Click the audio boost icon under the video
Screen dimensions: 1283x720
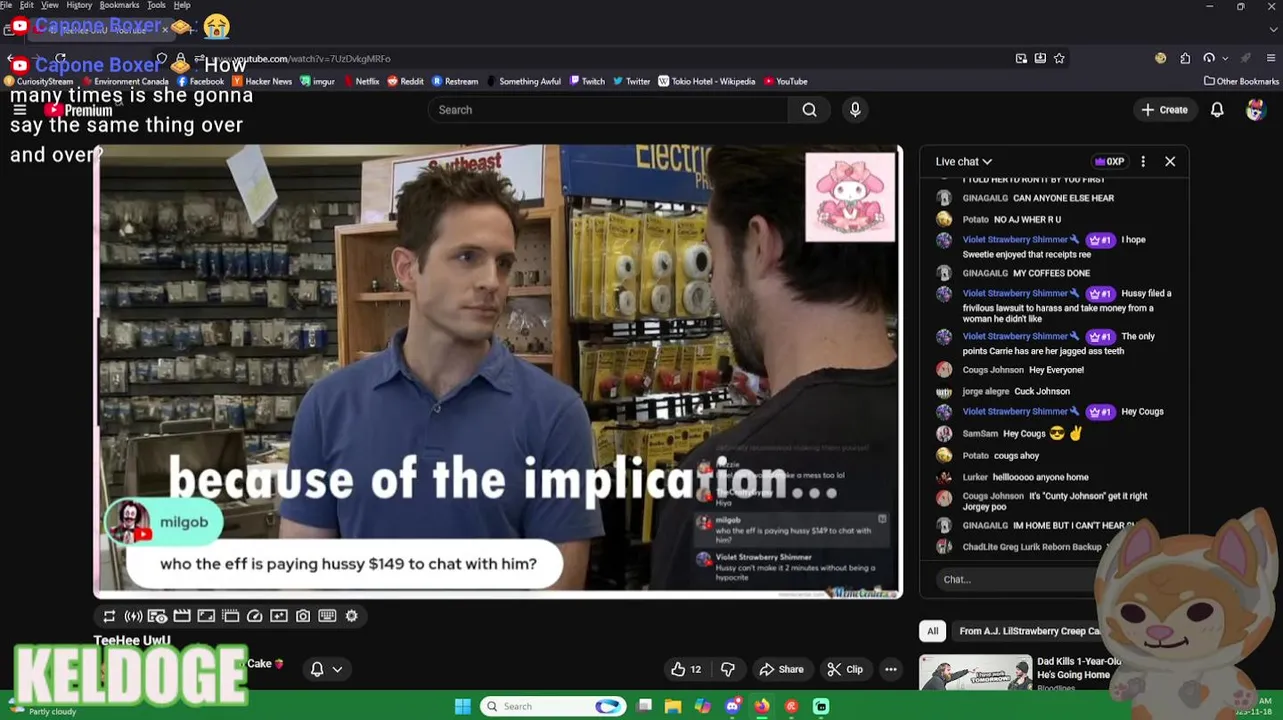(x=133, y=616)
